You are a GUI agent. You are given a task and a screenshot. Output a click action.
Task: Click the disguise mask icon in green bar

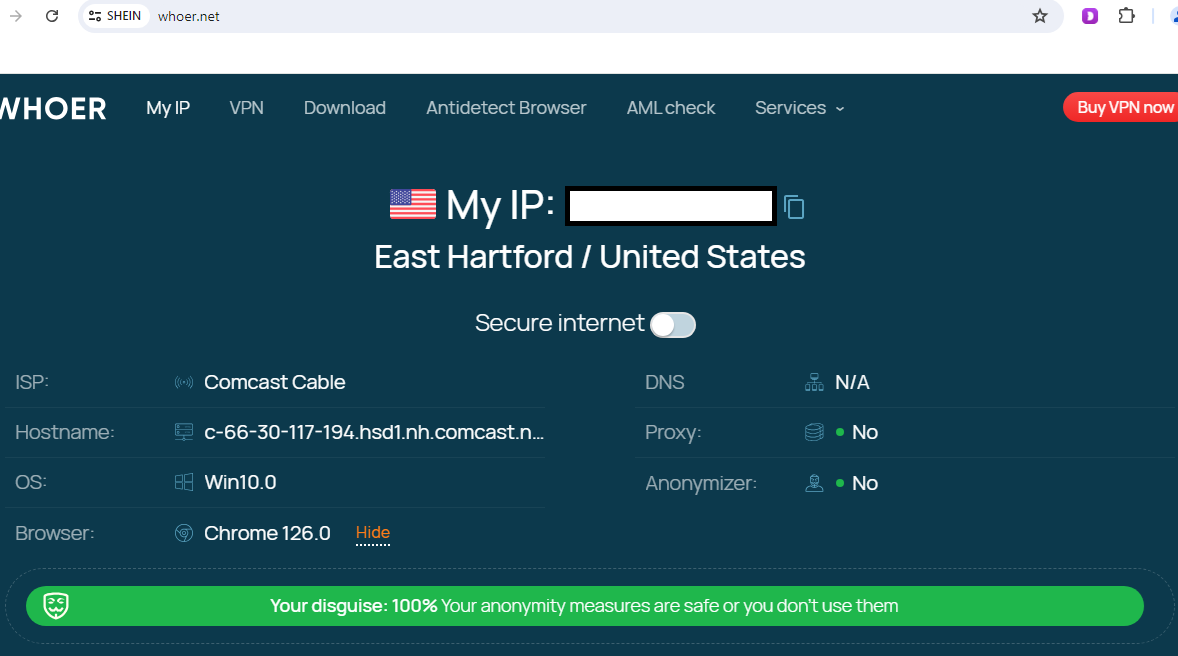57,606
